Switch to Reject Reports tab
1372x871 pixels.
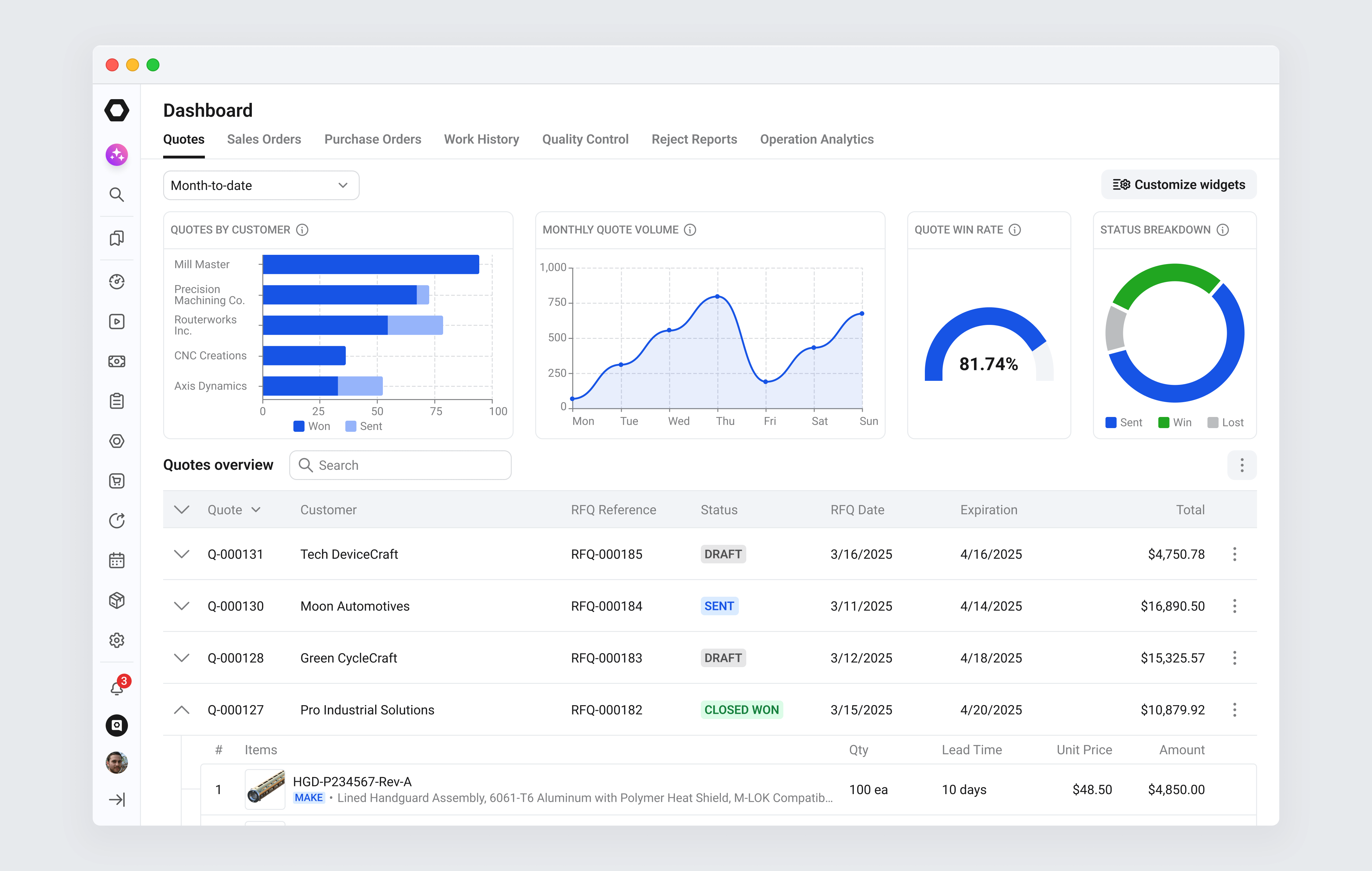[694, 140]
